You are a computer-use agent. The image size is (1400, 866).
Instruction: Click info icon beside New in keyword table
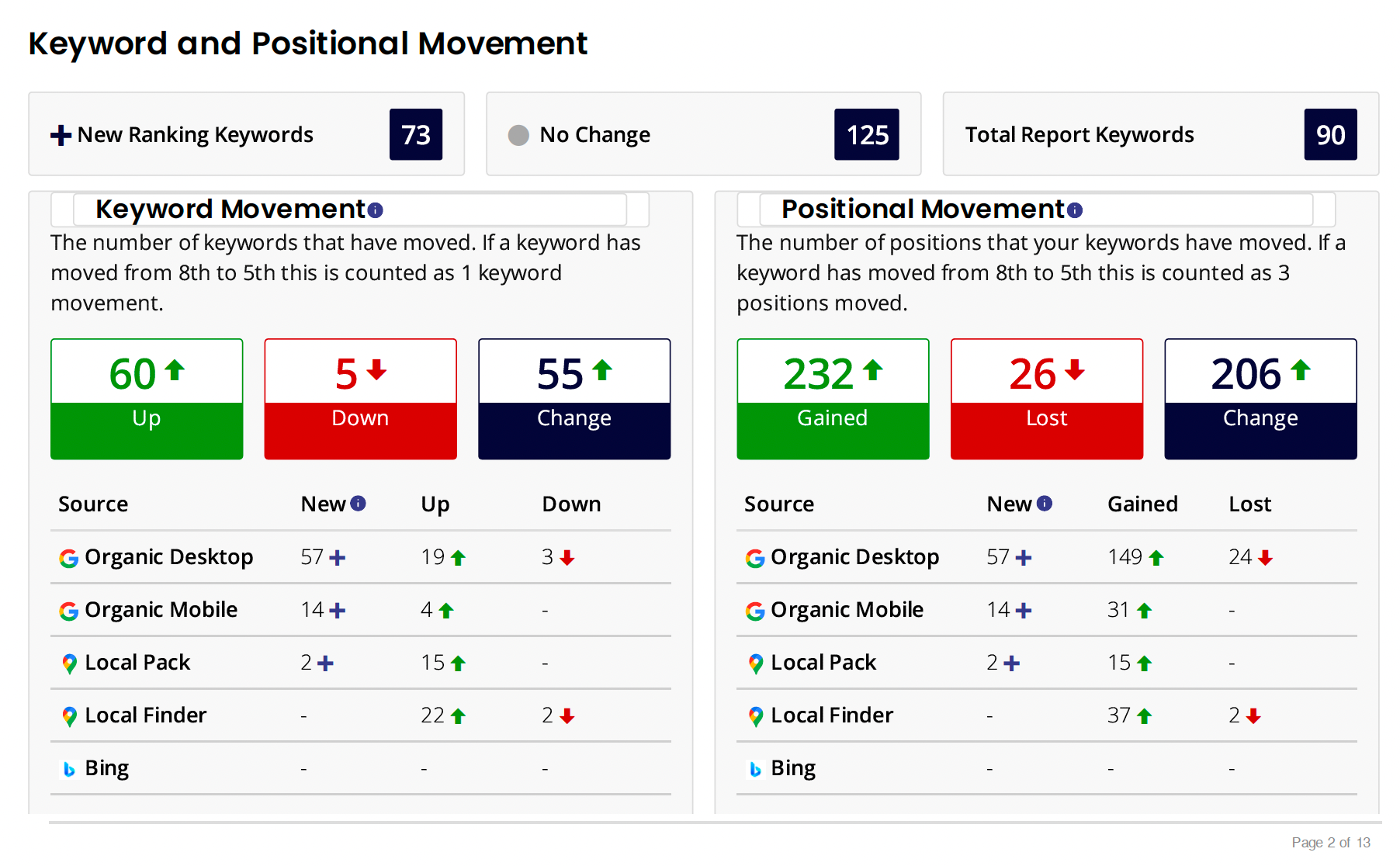358,504
